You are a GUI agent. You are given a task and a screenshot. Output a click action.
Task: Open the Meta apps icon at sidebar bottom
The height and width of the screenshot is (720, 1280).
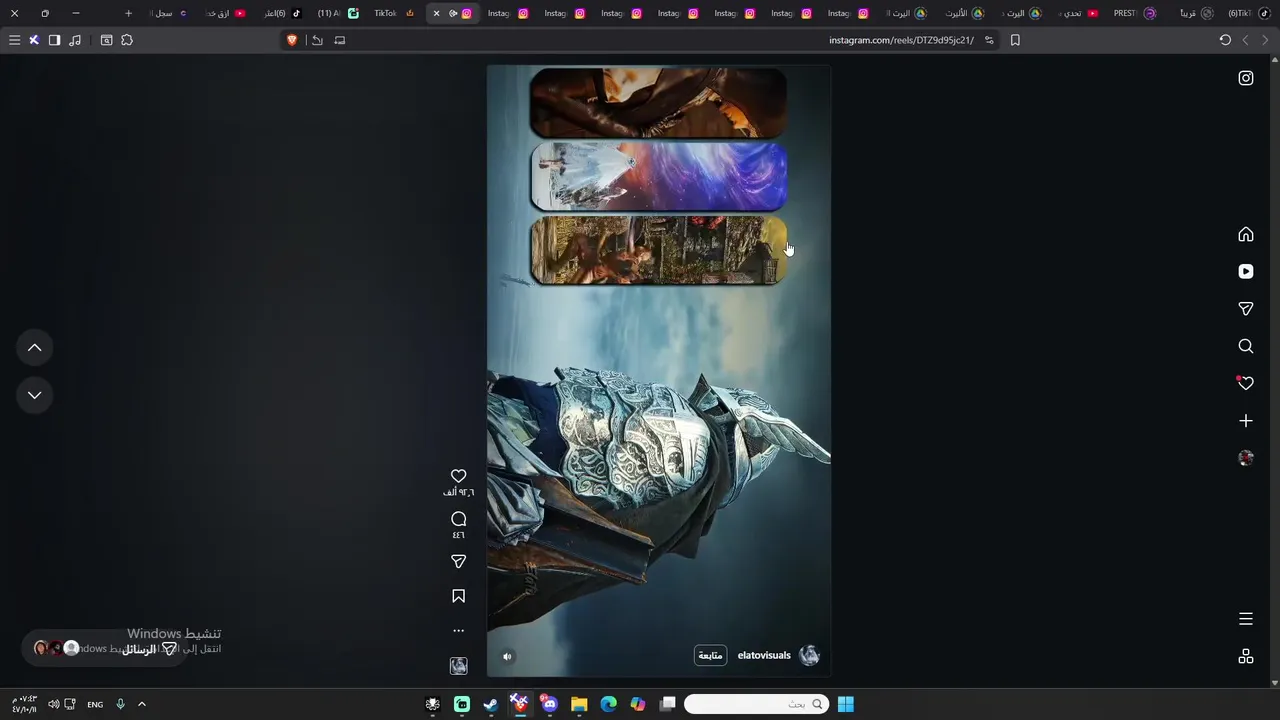pyautogui.click(x=1246, y=656)
